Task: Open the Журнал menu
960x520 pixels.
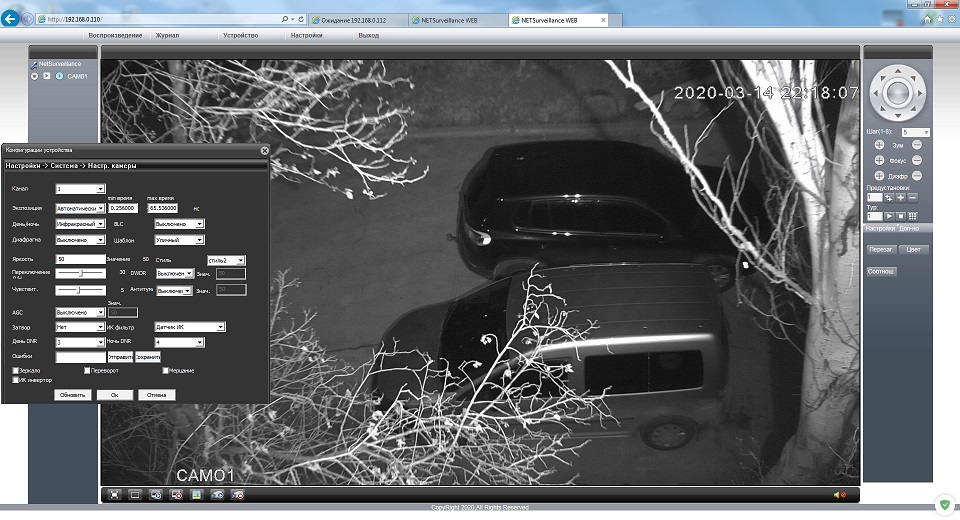Action: coord(168,35)
